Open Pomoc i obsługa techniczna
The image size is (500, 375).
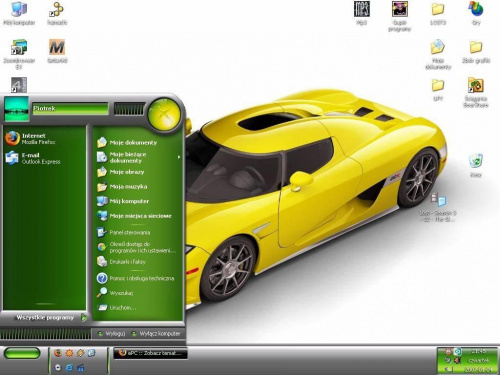138,278
